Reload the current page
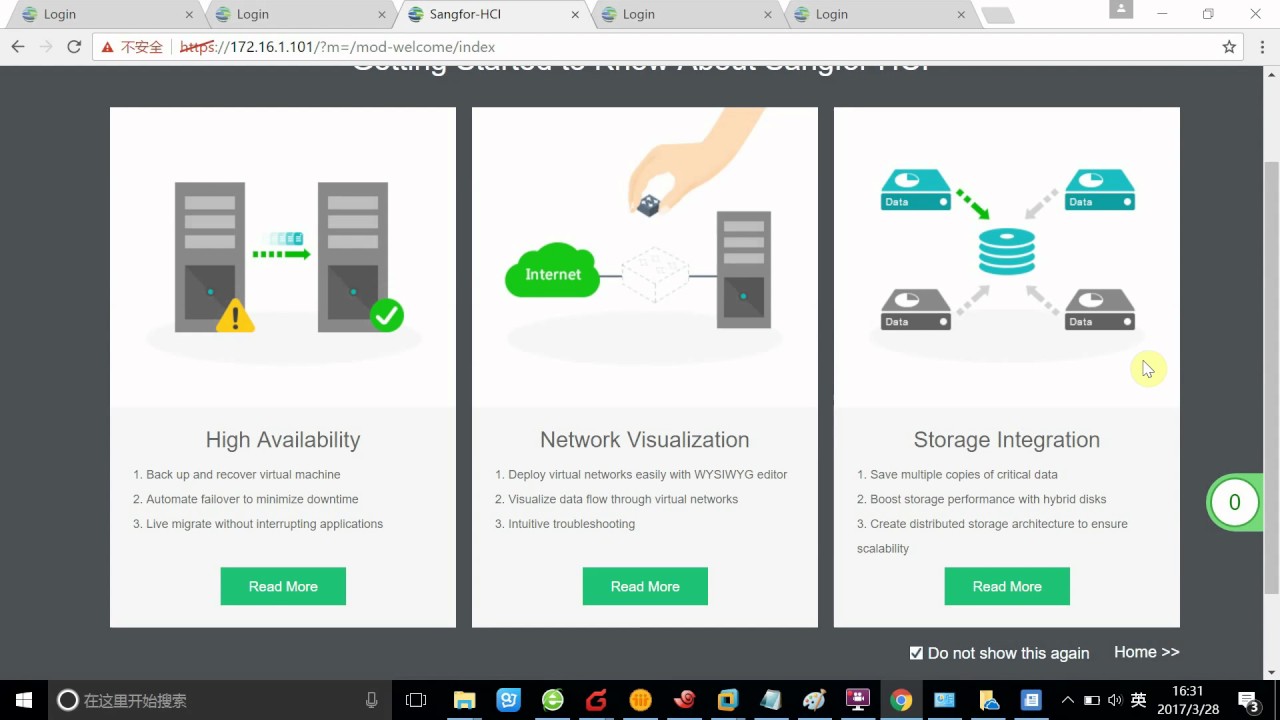Image resolution: width=1280 pixels, height=720 pixels. [74, 47]
